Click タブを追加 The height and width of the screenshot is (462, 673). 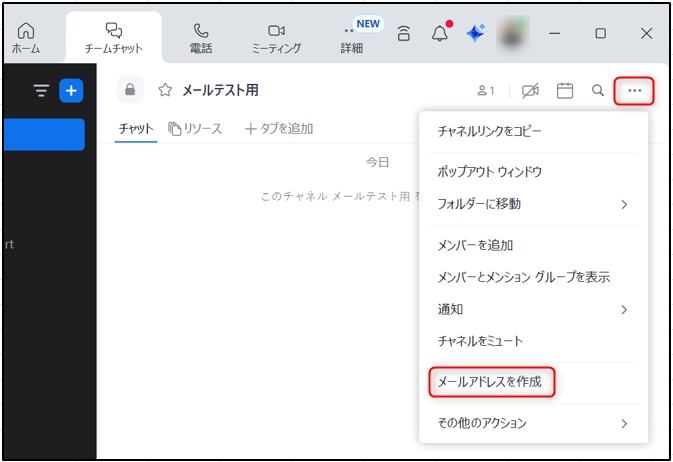pyautogui.click(x=279, y=128)
